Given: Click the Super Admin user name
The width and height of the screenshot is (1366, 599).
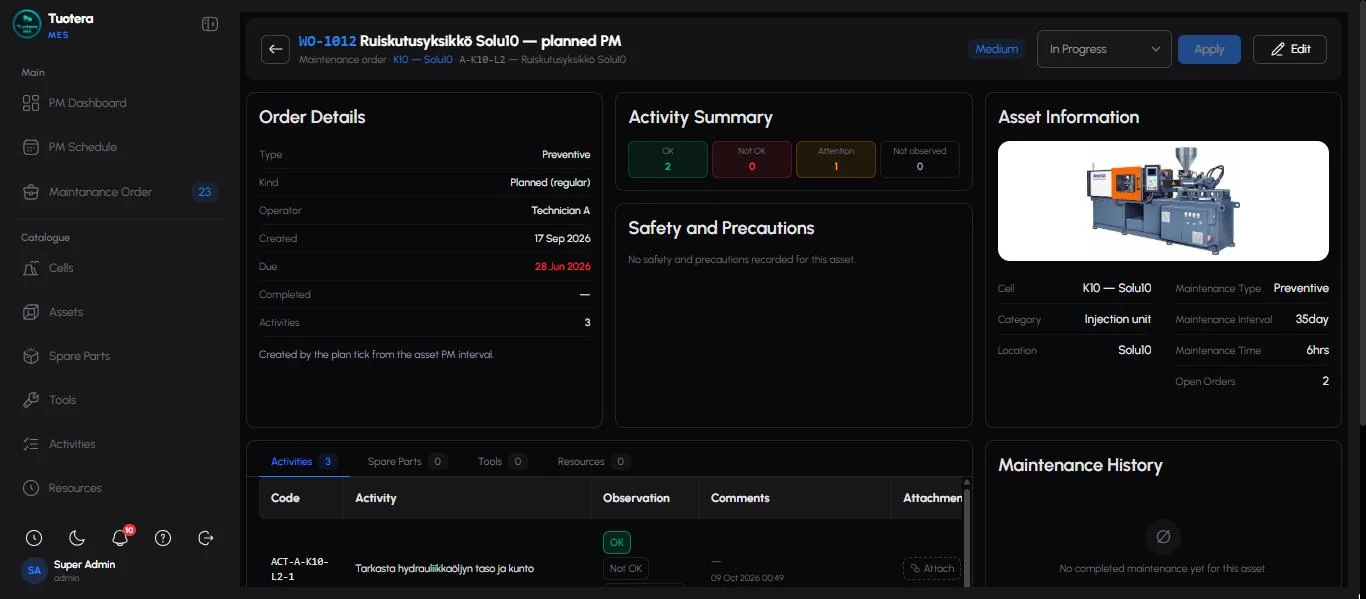Looking at the screenshot, I should (84, 564).
